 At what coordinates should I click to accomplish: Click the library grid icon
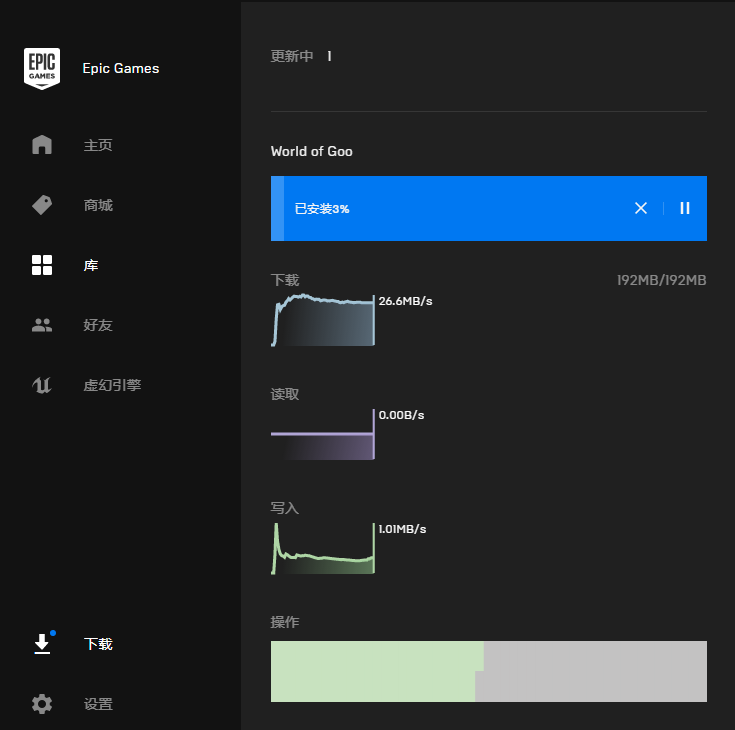[42, 265]
